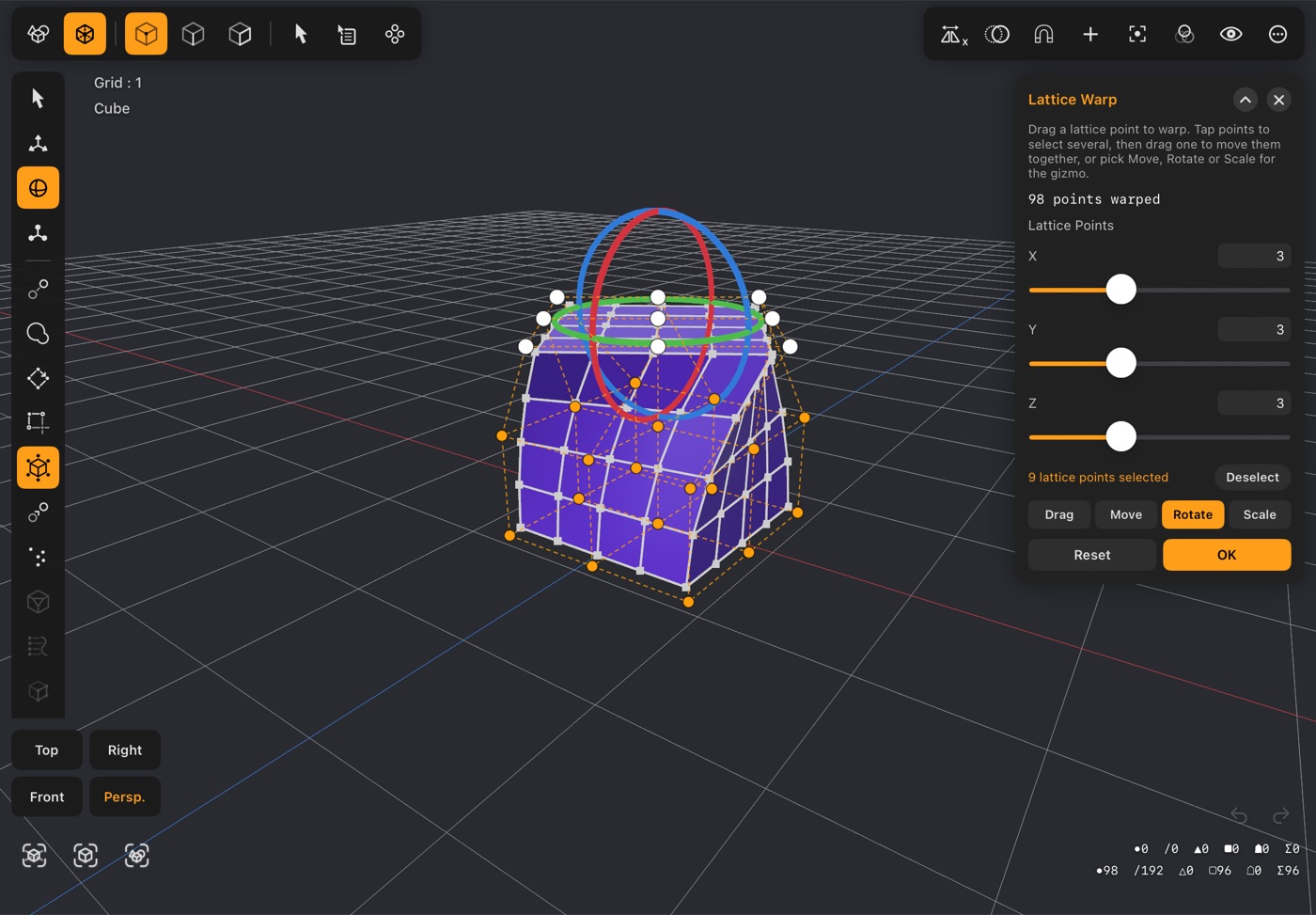Click the Y lattice points value field

(1254, 329)
